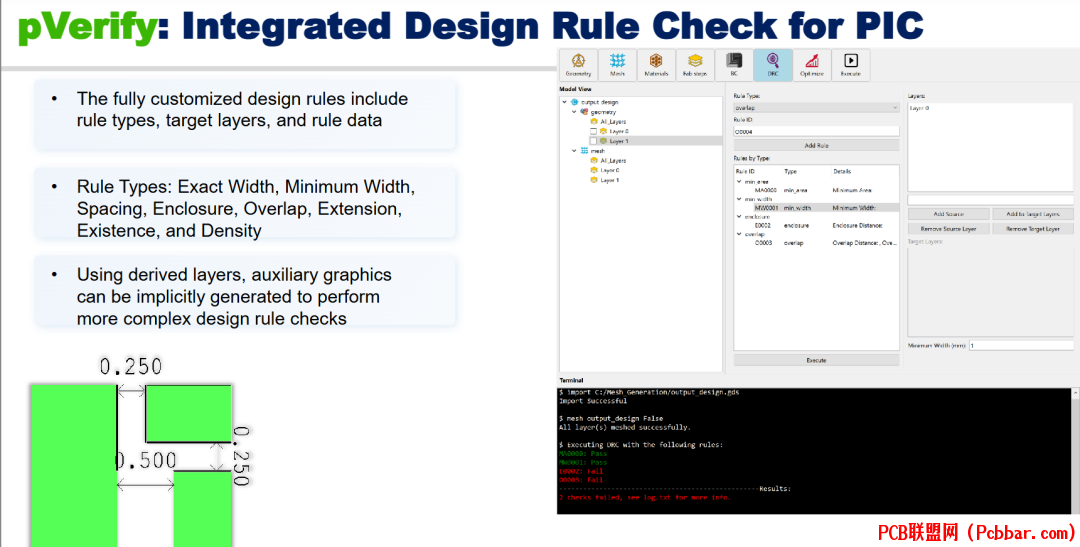Select All_Layers under mesh

click(613, 161)
